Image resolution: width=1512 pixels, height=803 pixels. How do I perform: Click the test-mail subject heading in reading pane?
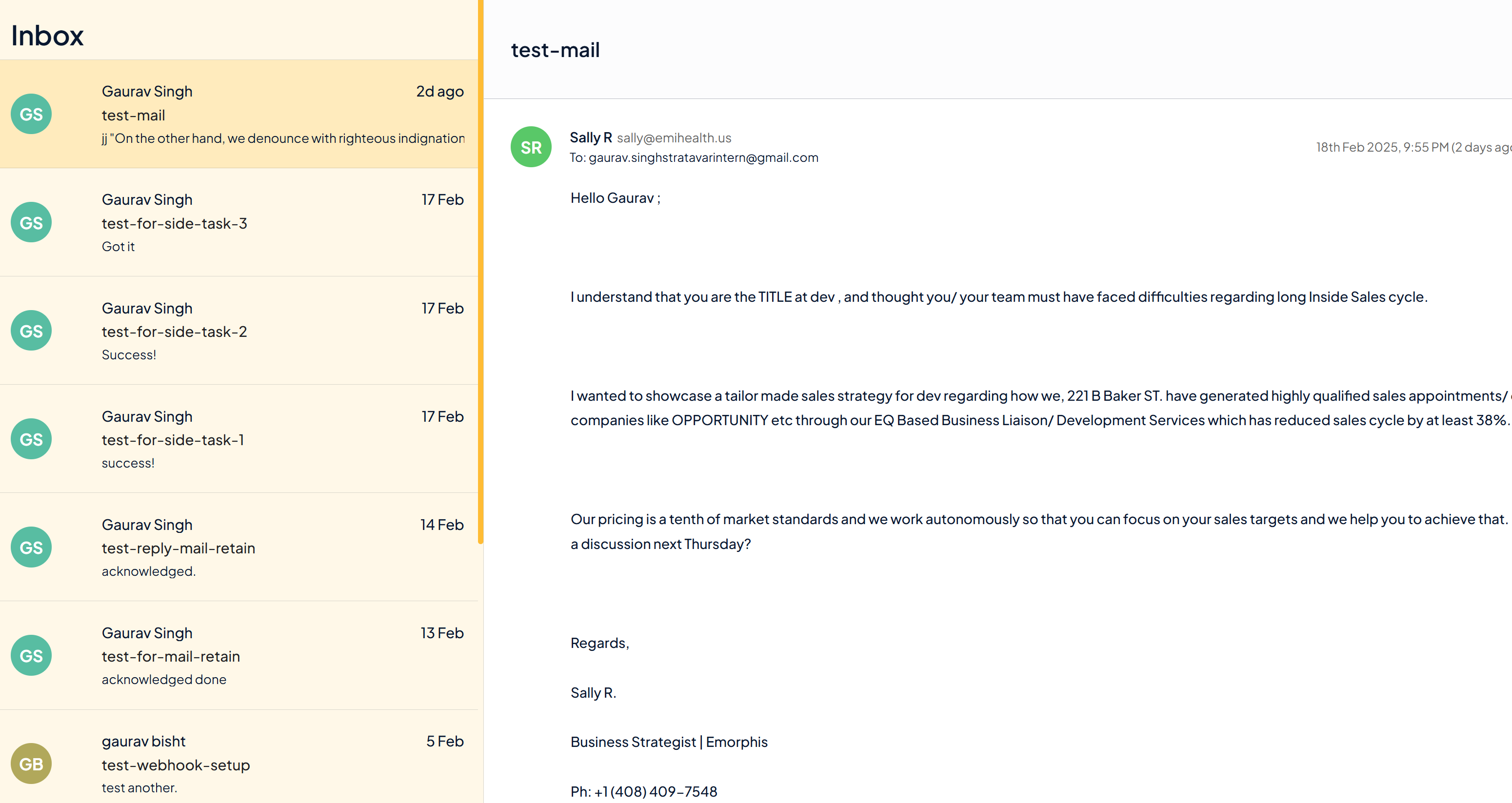pyautogui.click(x=555, y=50)
